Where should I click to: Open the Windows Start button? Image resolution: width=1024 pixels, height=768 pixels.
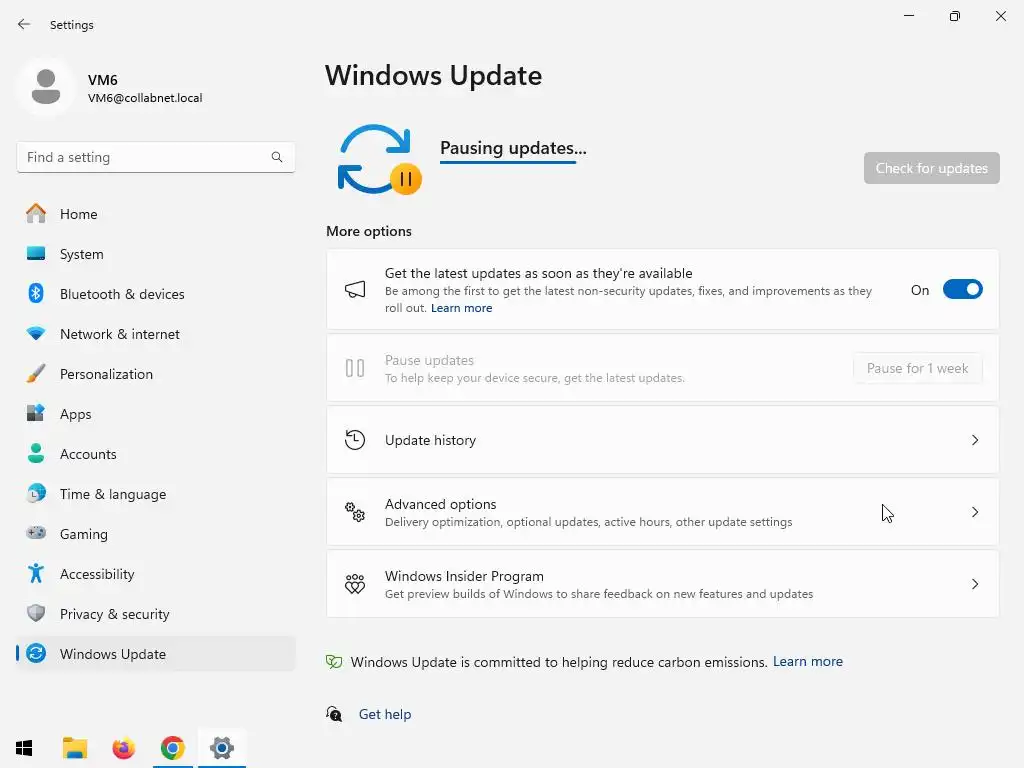[x=24, y=748]
